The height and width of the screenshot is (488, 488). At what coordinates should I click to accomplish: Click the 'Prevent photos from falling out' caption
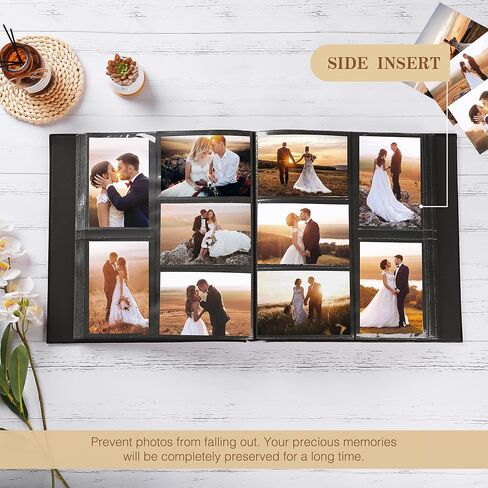click(x=244, y=449)
